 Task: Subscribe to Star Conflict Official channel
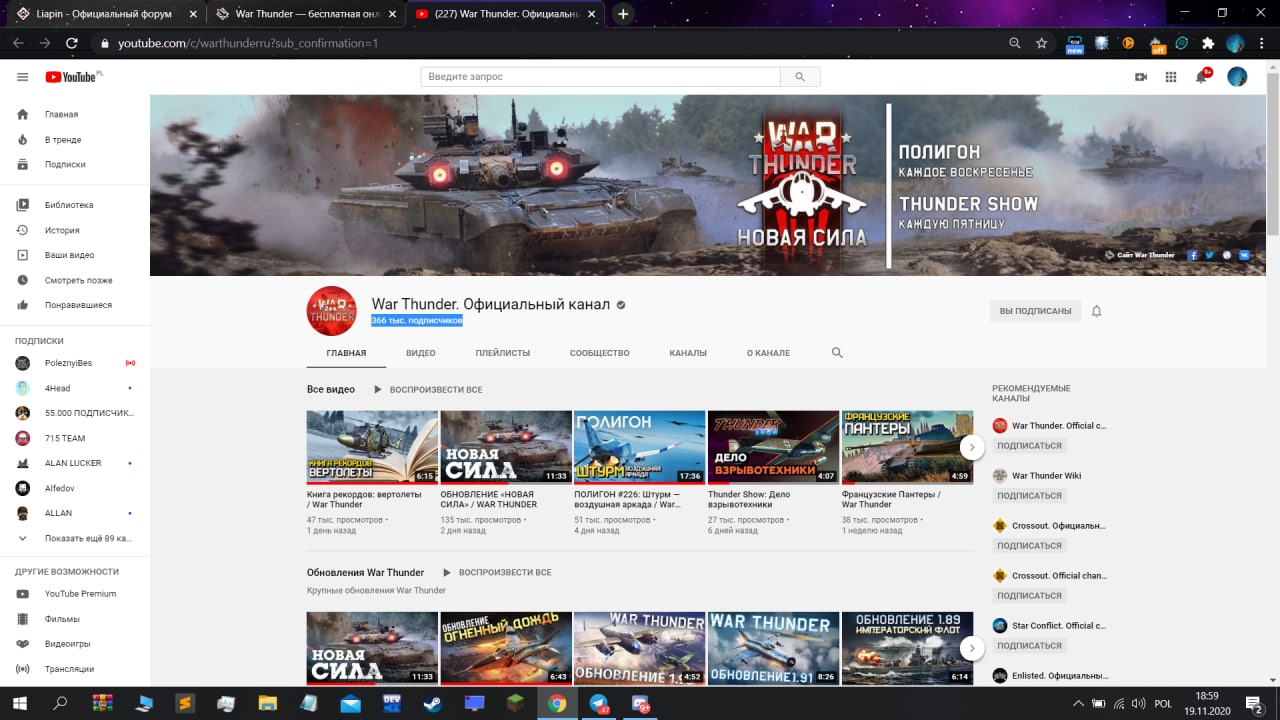coord(1029,645)
